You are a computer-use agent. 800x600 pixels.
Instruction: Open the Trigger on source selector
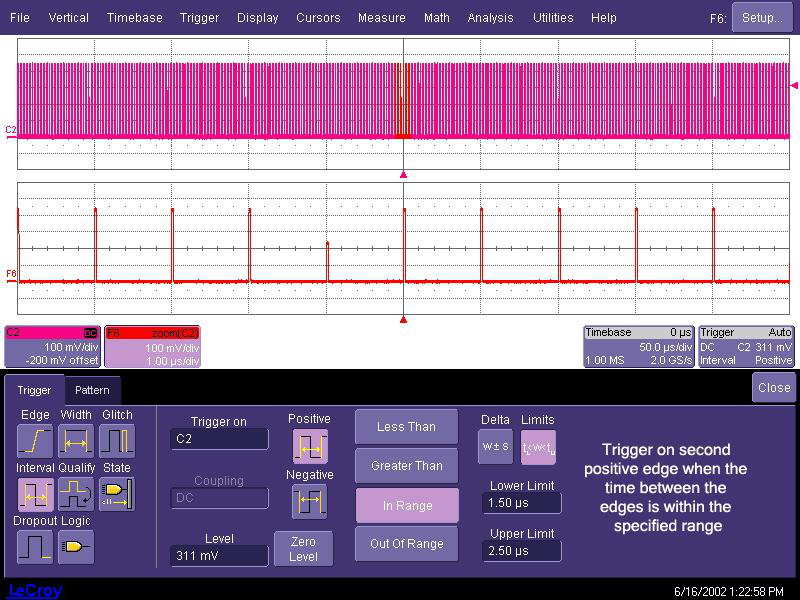[218, 439]
